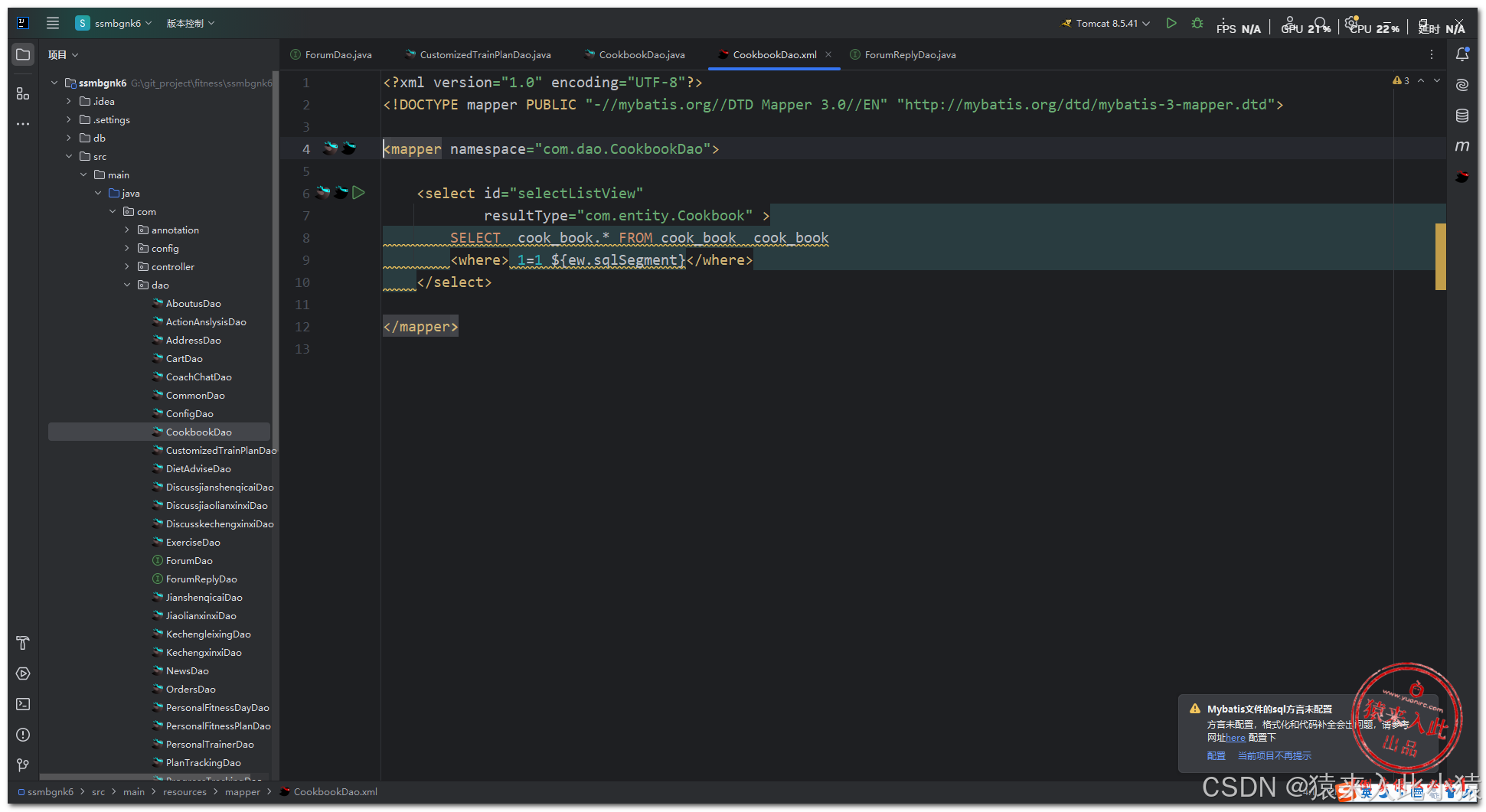1486x812 pixels.
Task: Open the MyBatis bird tool icon in right sidebar
Action: point(1462,177)
